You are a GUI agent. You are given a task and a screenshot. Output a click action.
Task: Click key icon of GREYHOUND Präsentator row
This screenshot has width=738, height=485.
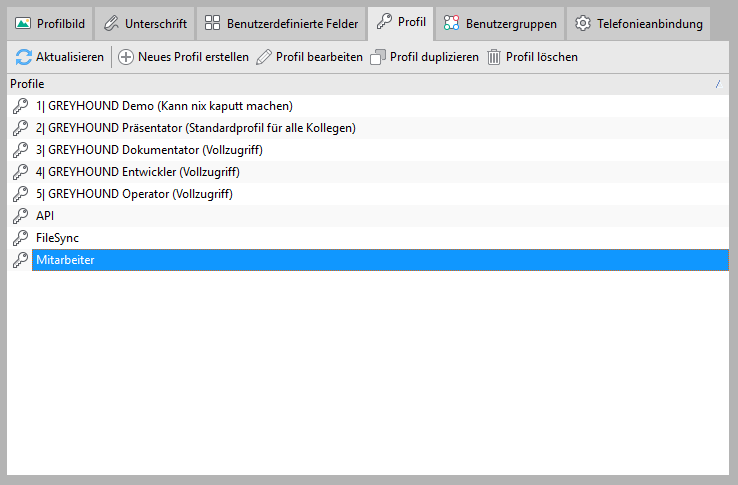(x=20, y=128)
